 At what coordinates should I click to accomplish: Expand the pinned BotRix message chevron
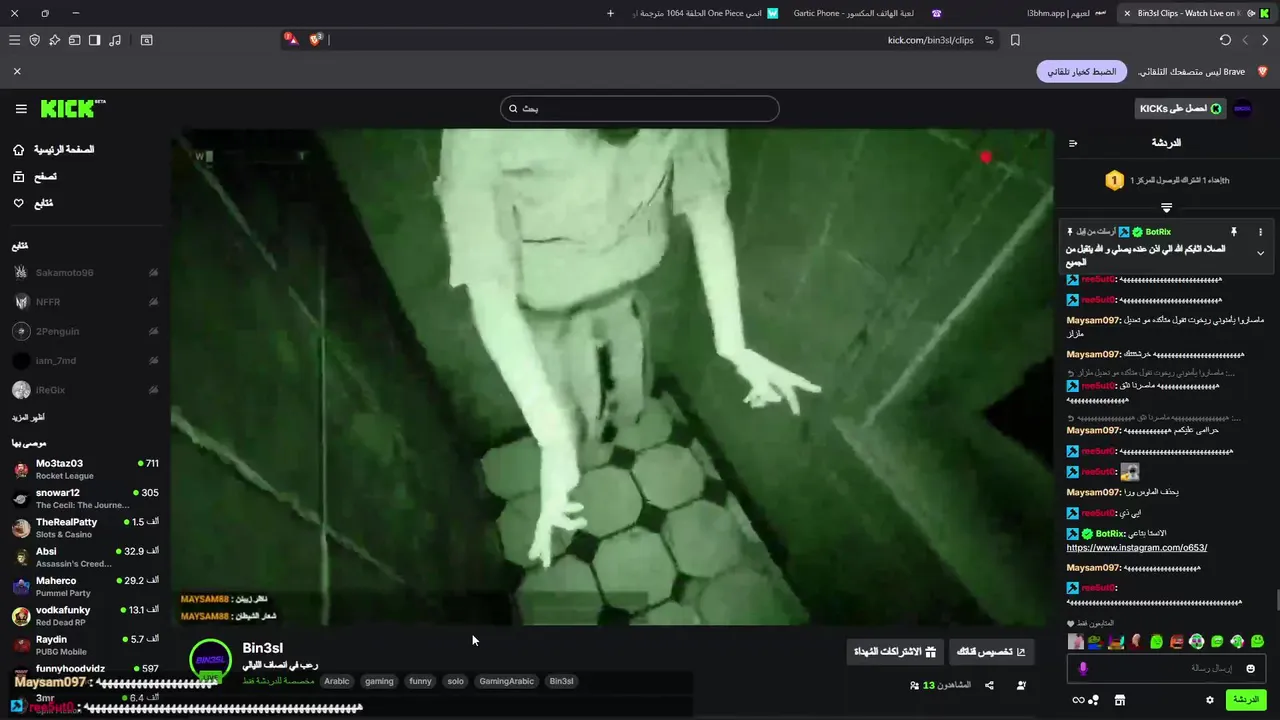pos(1260,253)
